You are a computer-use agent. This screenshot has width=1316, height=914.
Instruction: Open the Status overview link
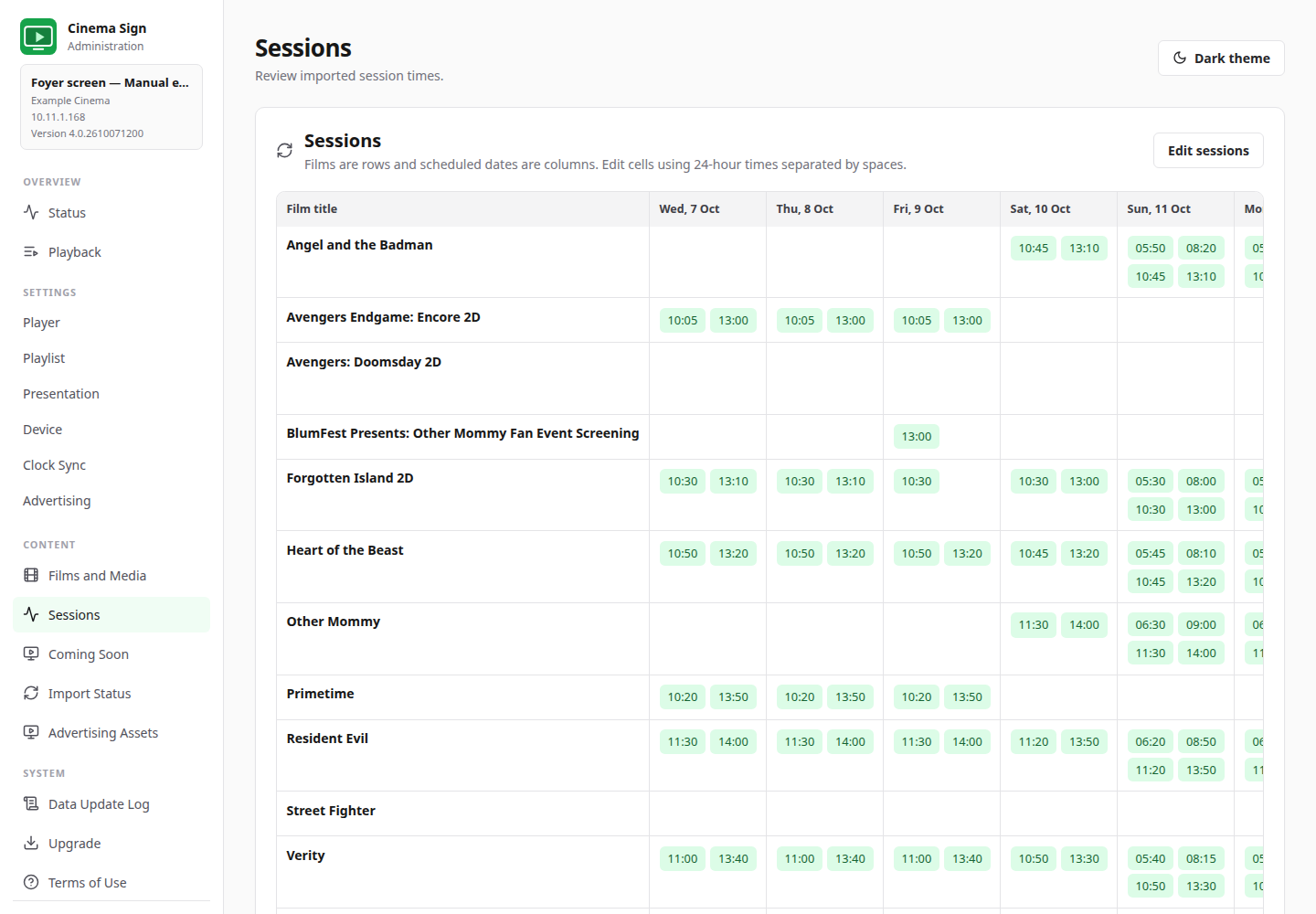(111, 212)
